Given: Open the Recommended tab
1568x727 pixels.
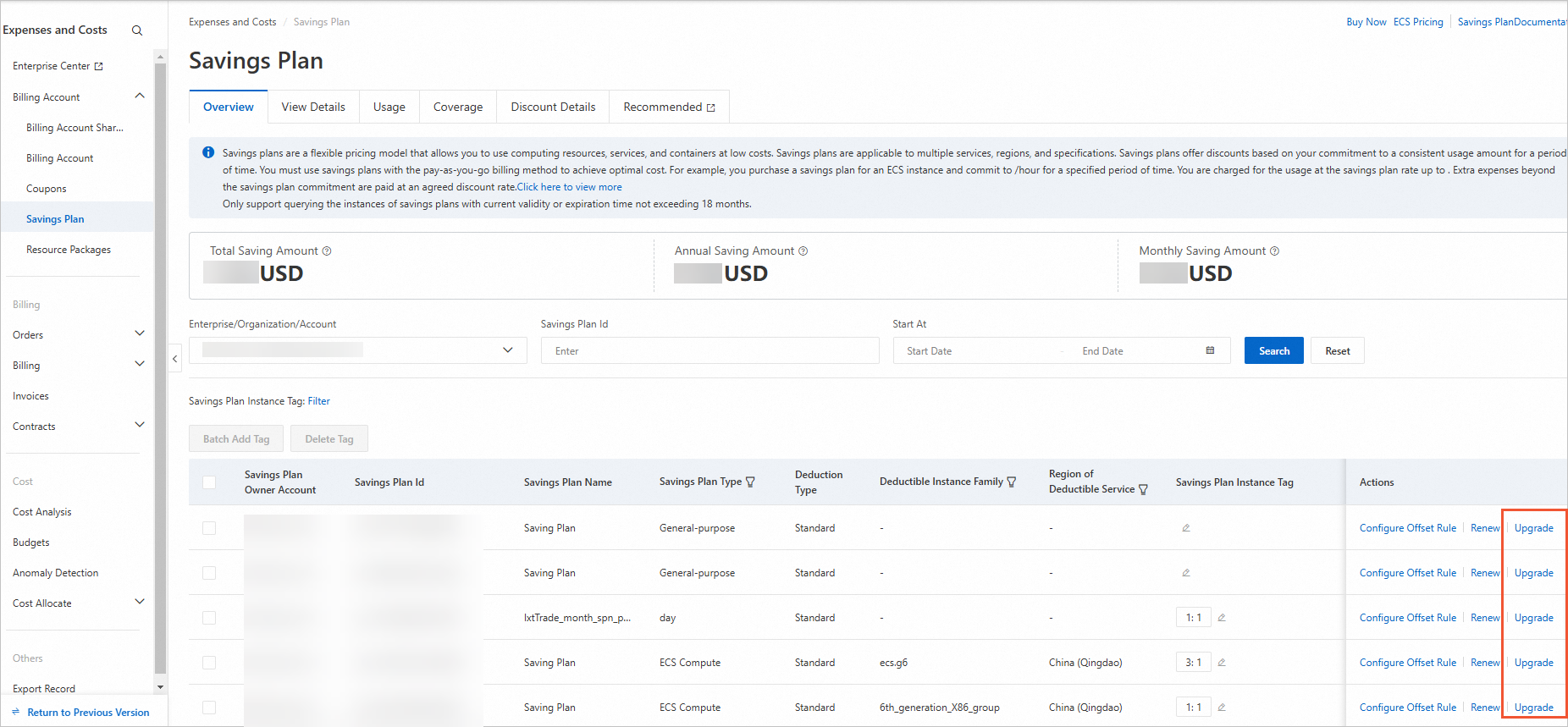Looking at the screenshot, I should [669, 107].
